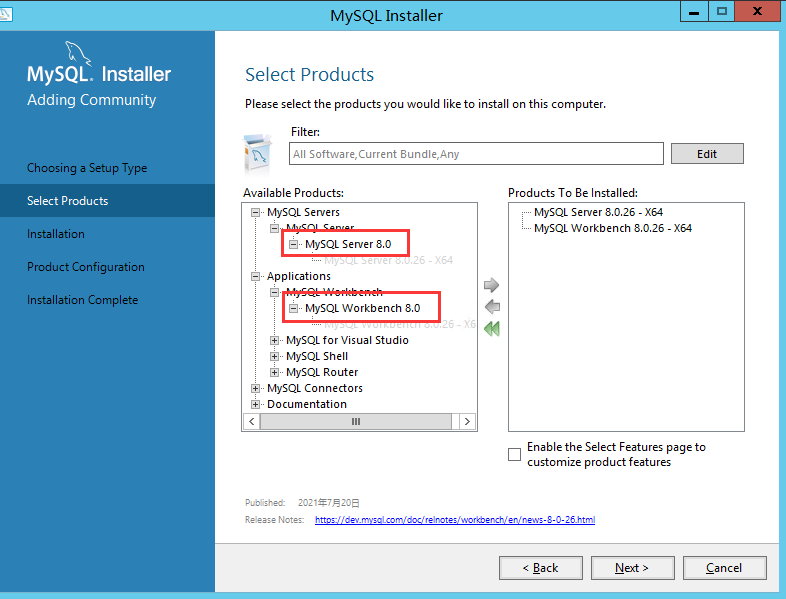This screenshot has width=786, height=599.
Task: Select MySQL Servers label in tree
Action: (303, 213)
